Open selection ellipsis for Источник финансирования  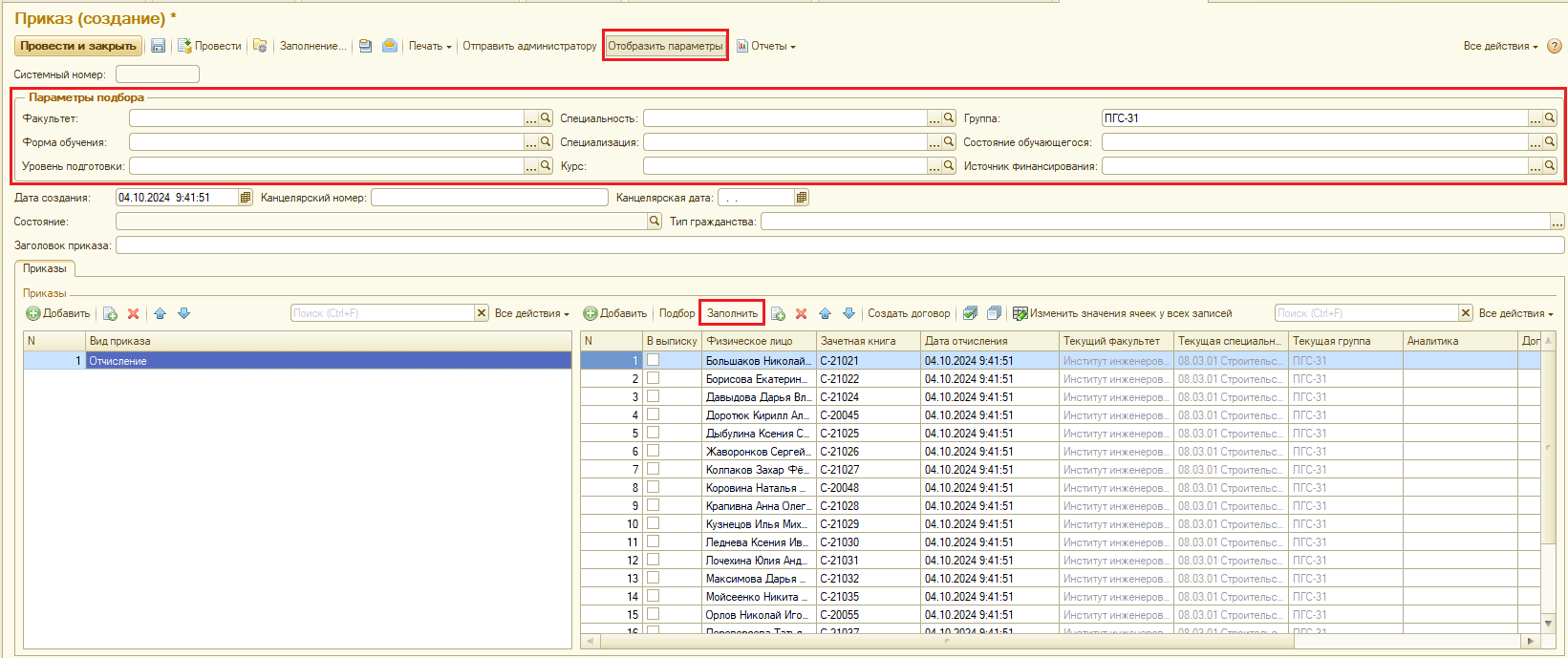tap(1536, 166)
